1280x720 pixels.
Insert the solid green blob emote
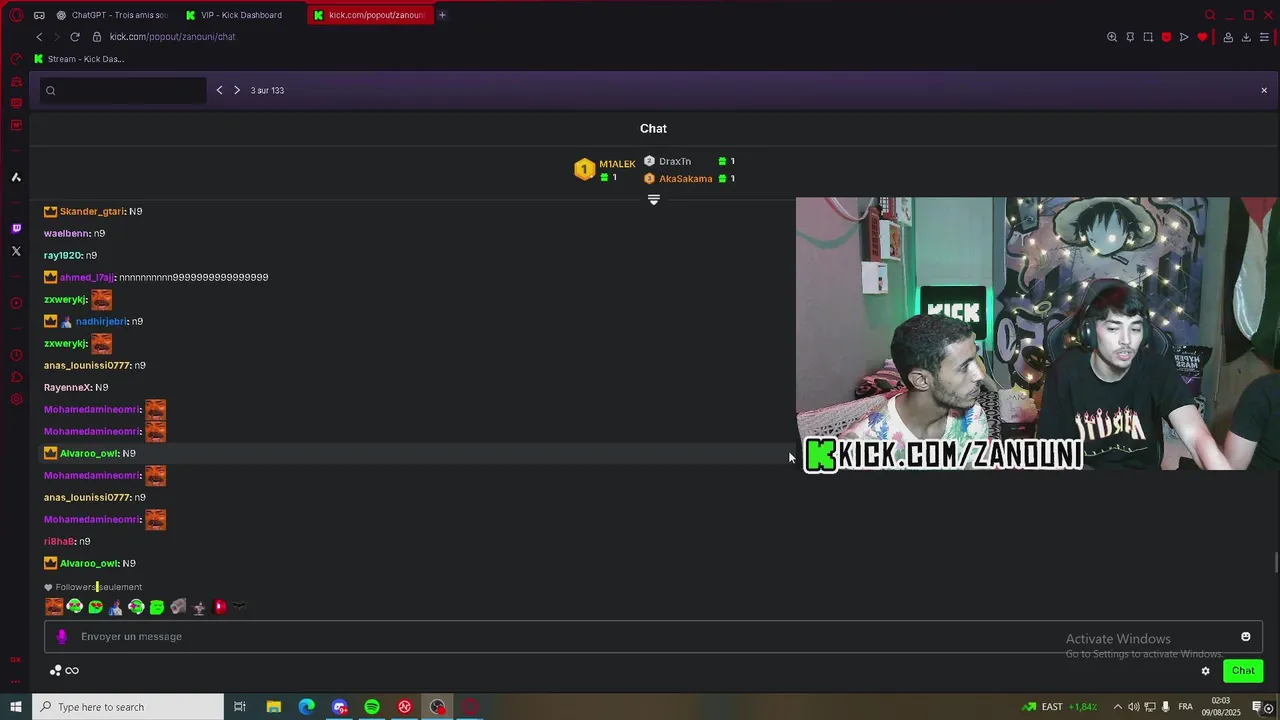pos(157,606)
